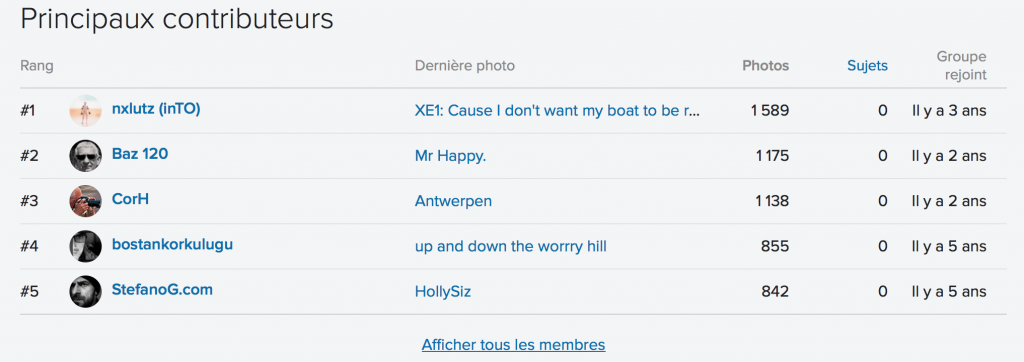1024x362 pixels.
Task: Open bostankorkulugu username link
Action: click(172, 245)
